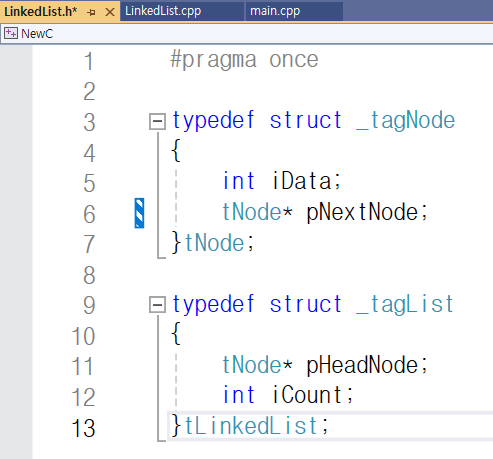Click 'iCount;' on line 12
Screen dimensions: 493x459
(x=313, y=395)
